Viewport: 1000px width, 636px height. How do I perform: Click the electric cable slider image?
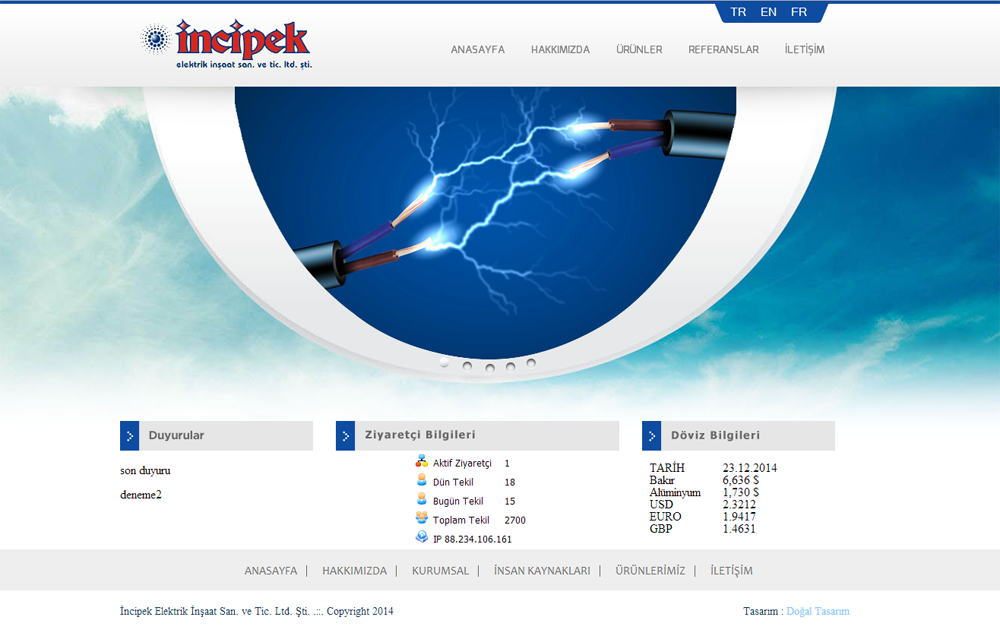(x=486, y=220)
